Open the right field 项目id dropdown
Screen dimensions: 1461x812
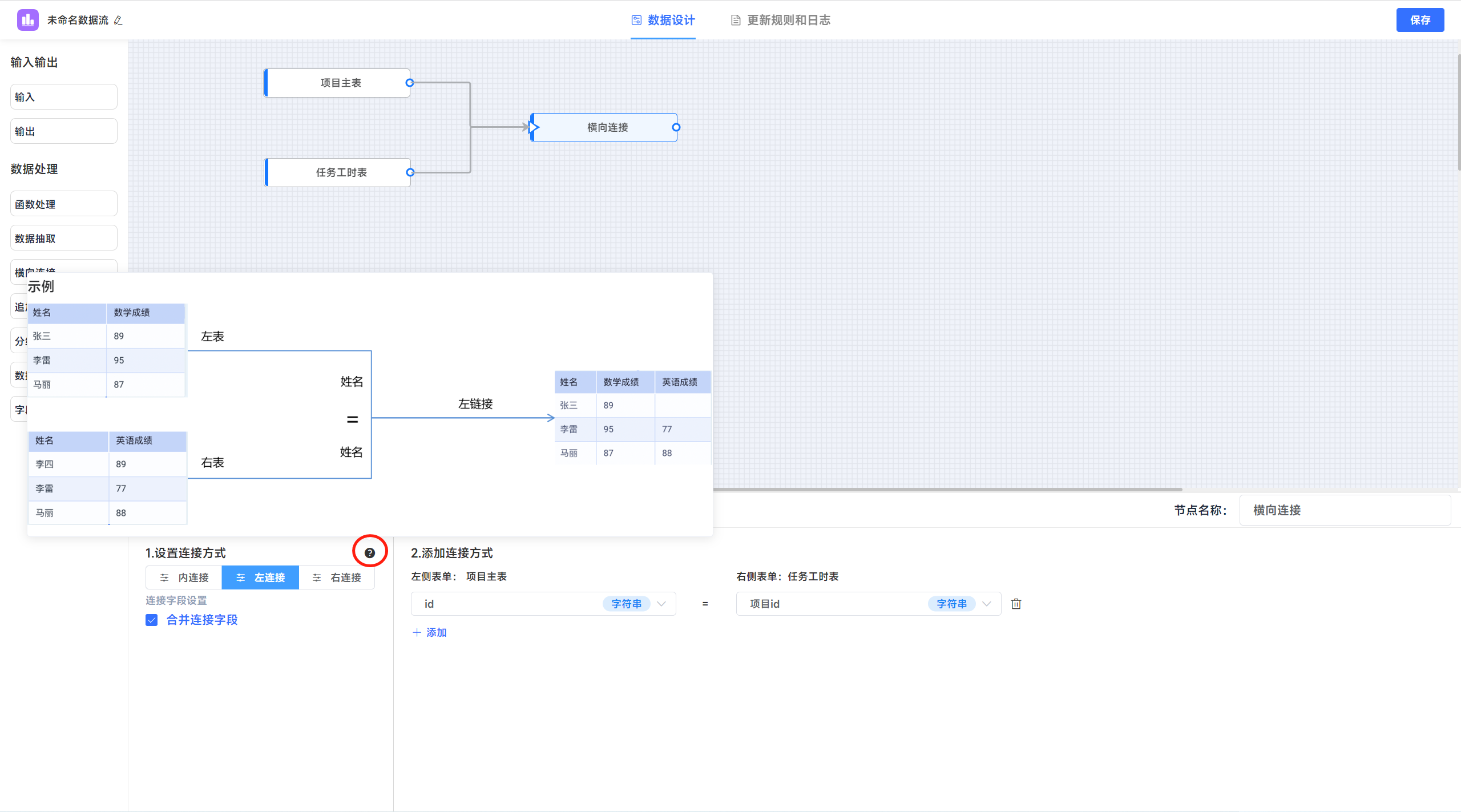[x=869, y=604]
